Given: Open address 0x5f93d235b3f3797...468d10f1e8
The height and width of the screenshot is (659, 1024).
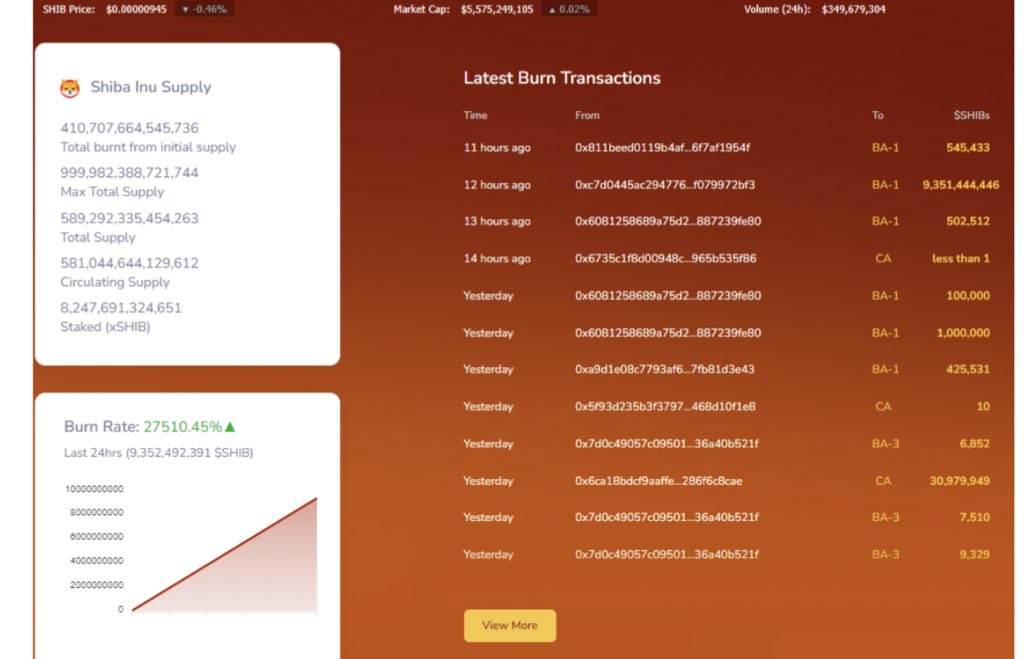Looking at the screenshot, I should 665,406.
